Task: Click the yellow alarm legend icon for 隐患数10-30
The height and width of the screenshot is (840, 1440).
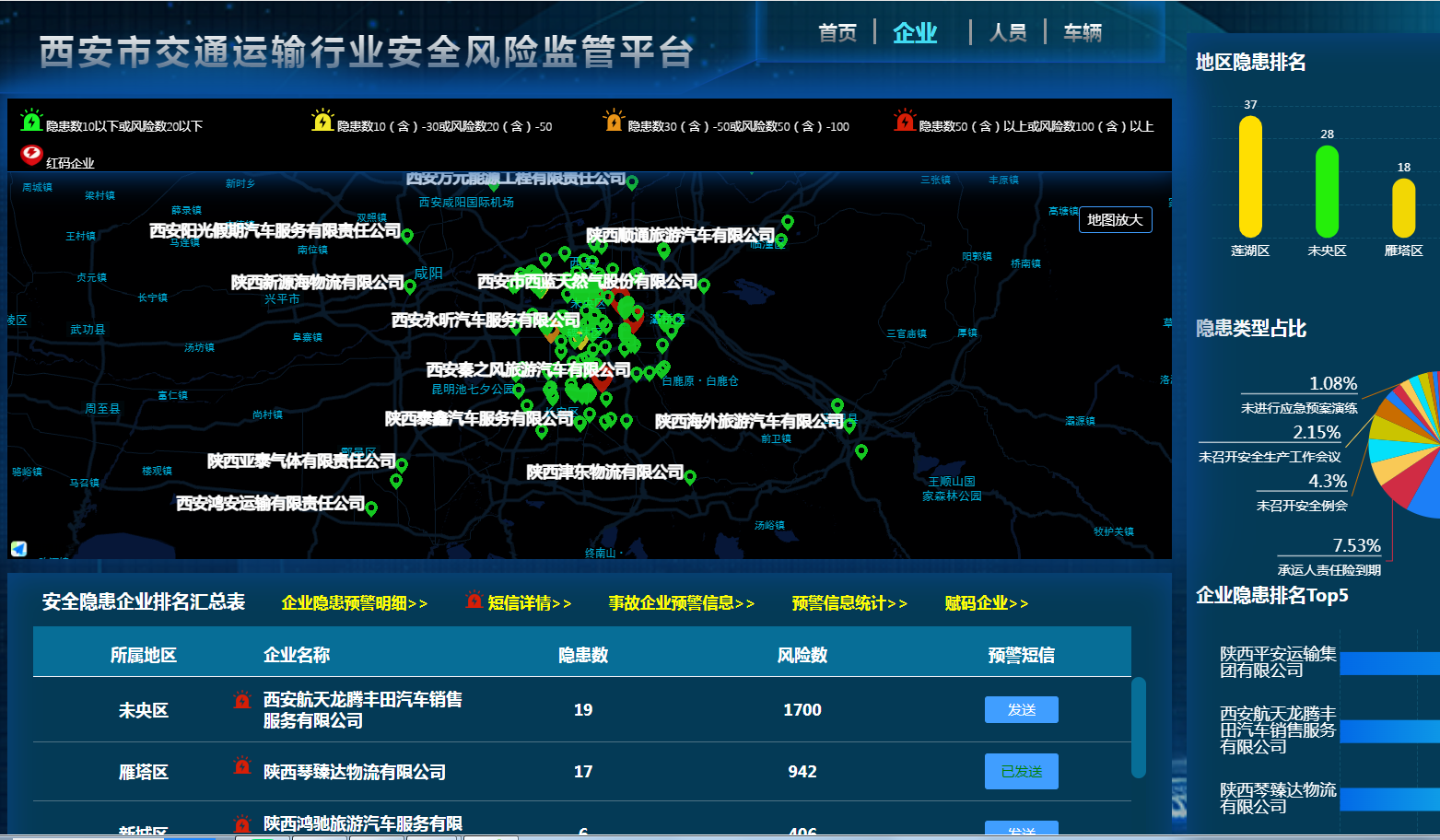Action: [322, 120]
